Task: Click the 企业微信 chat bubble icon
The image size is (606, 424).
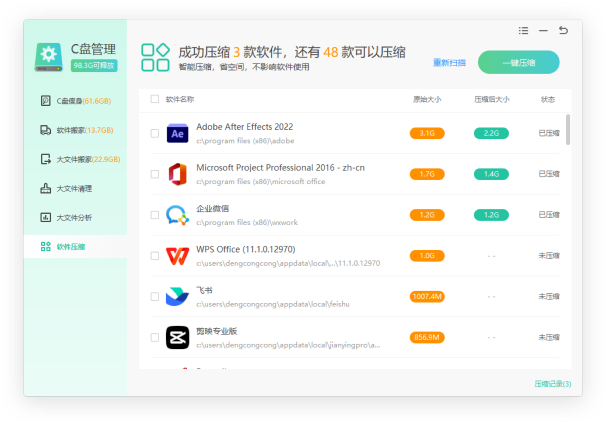Action: coord(177,215)
